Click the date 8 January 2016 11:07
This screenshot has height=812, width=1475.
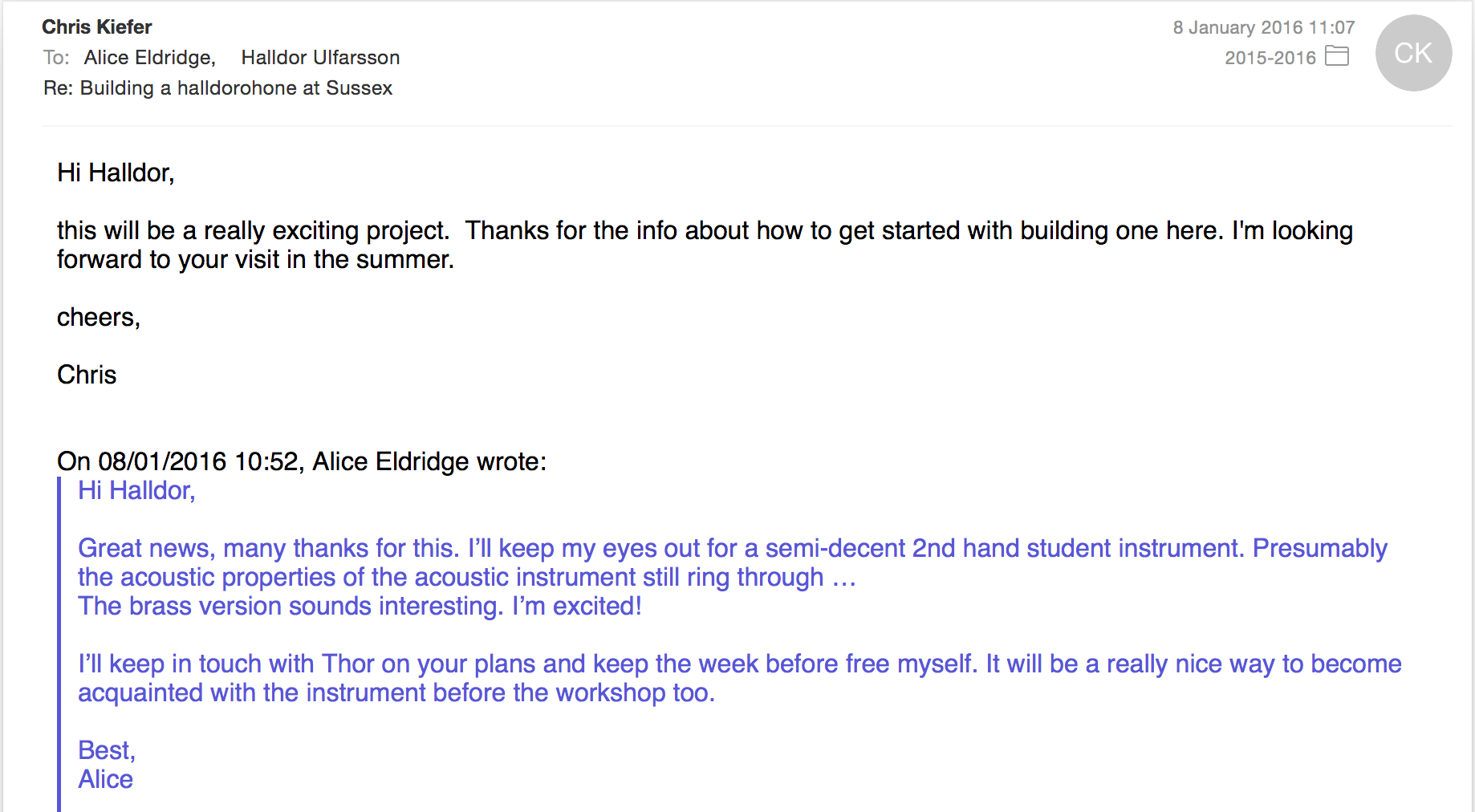1263,27
